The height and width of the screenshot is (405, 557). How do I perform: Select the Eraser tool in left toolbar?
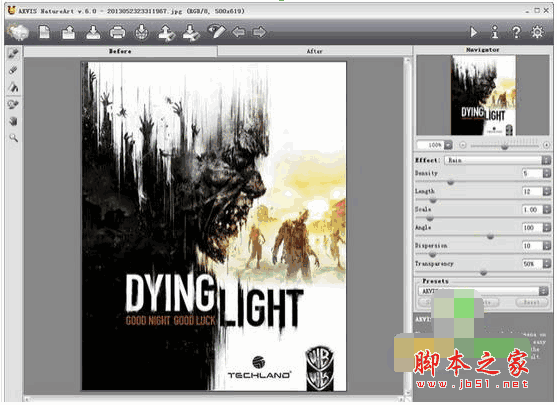click(13, 70)
